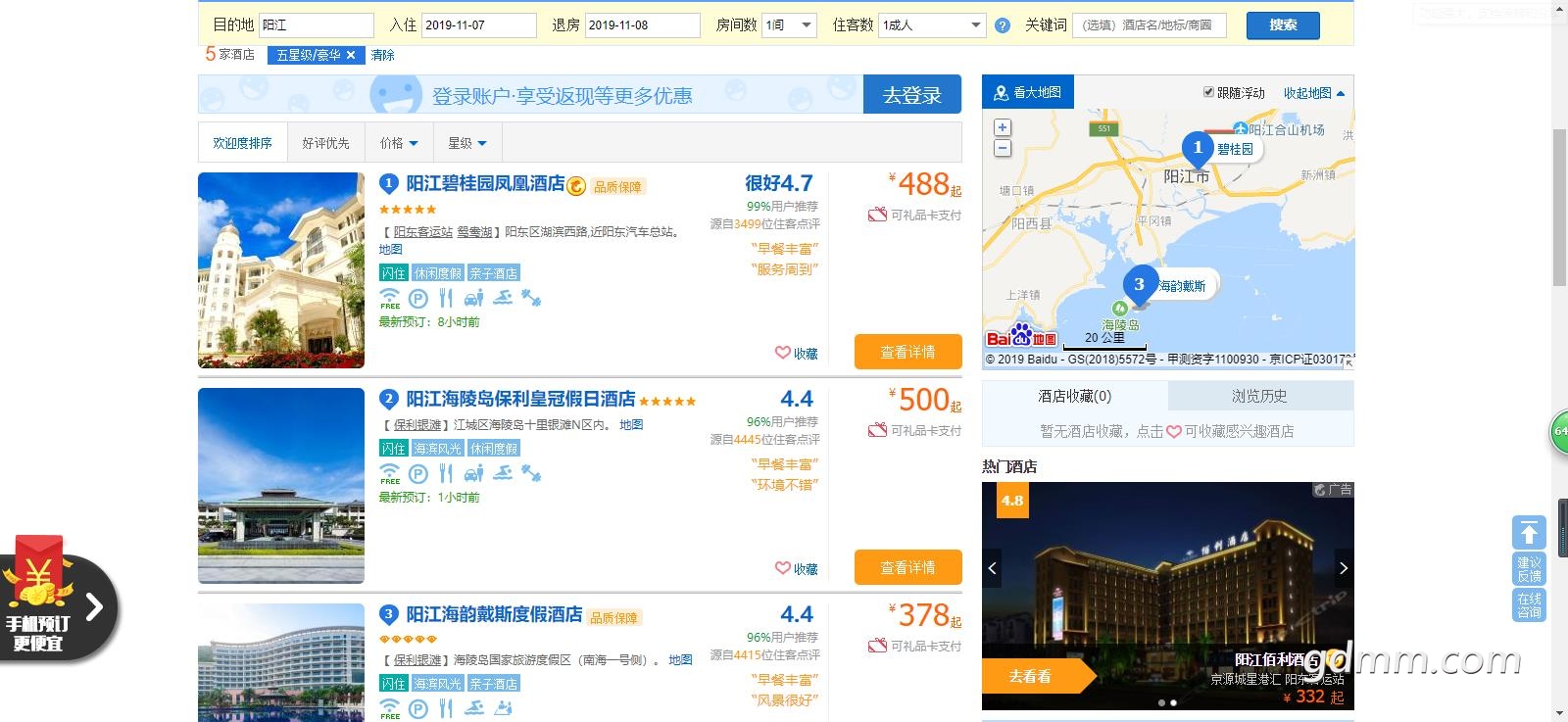The height and width of the screenshot is (722, 1568).
Task: Click 保利银滩 area link for 保利皇冠假日酒店
Action: coord(417,425)
